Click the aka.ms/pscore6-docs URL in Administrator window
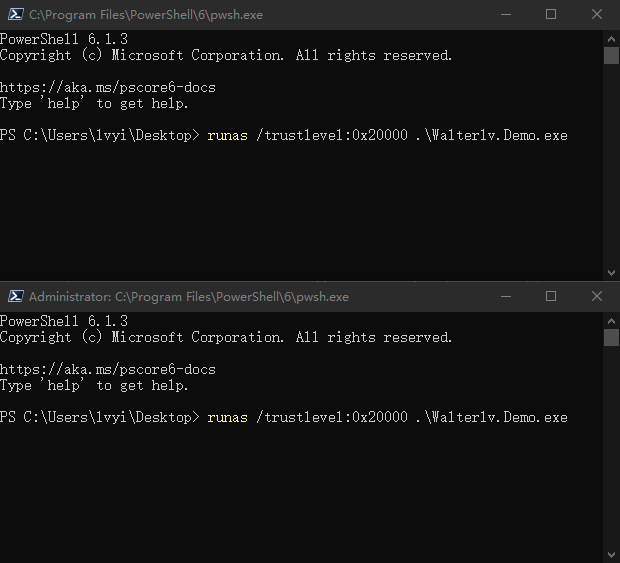Viewport: 620px width, 563px height. tap(108, 369)
